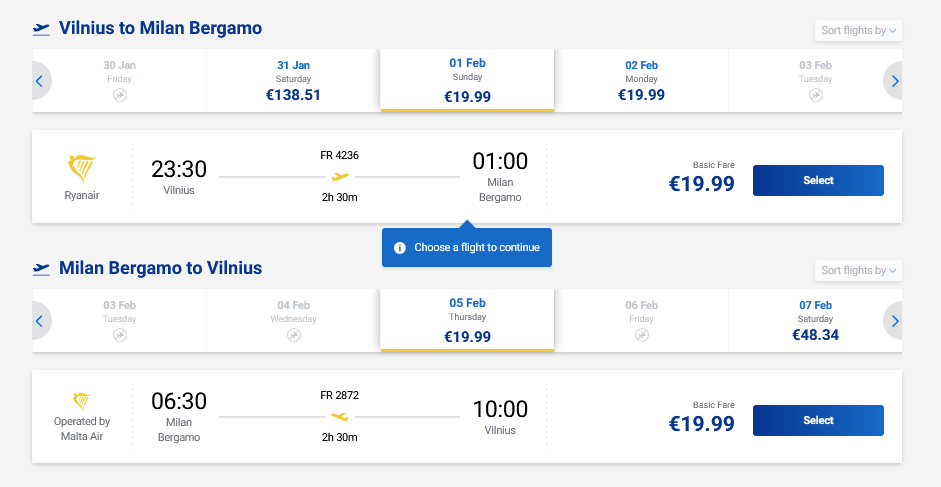
Task: Click the Malta Air operator logo
Action: [x=82, y=402]
